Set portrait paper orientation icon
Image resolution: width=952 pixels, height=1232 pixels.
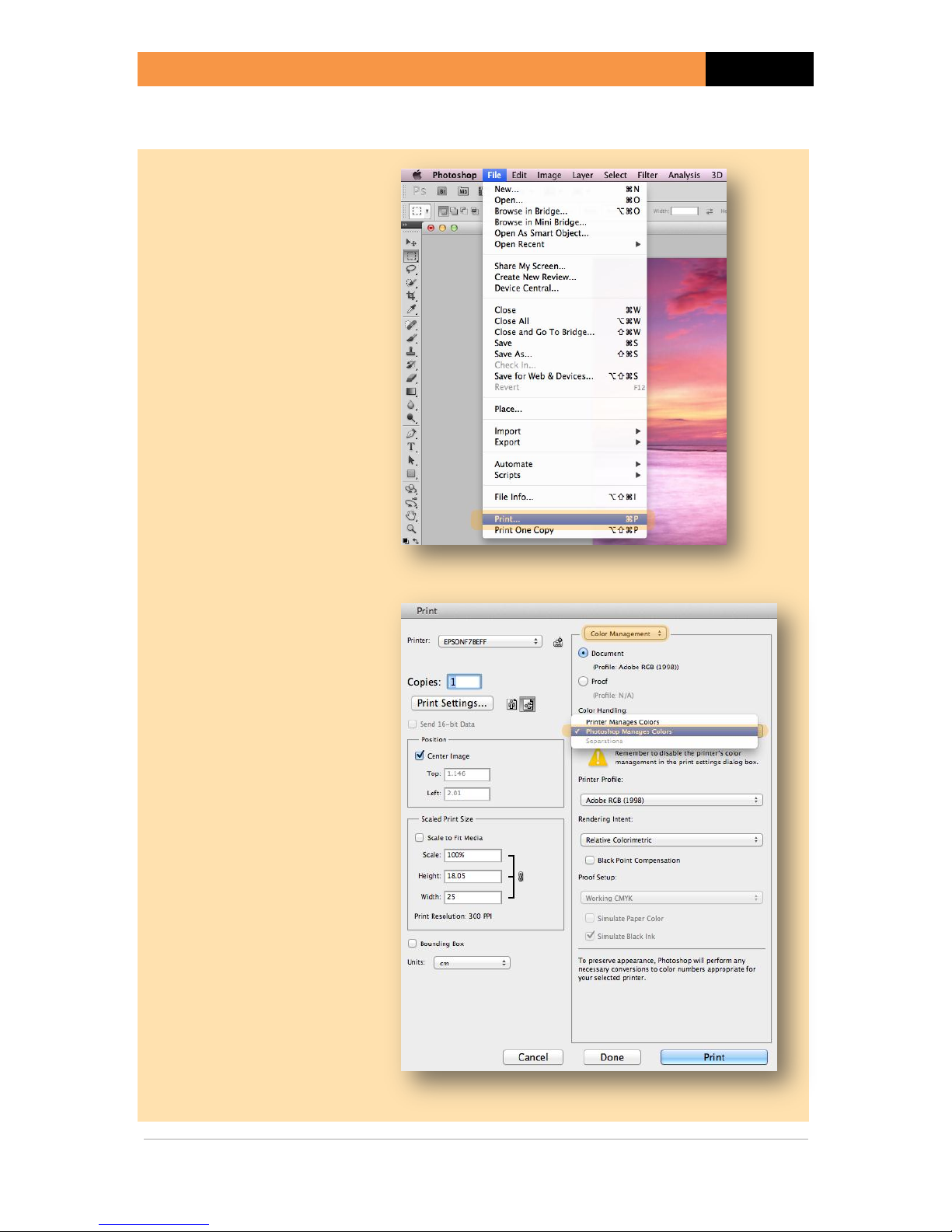[512, 704]
